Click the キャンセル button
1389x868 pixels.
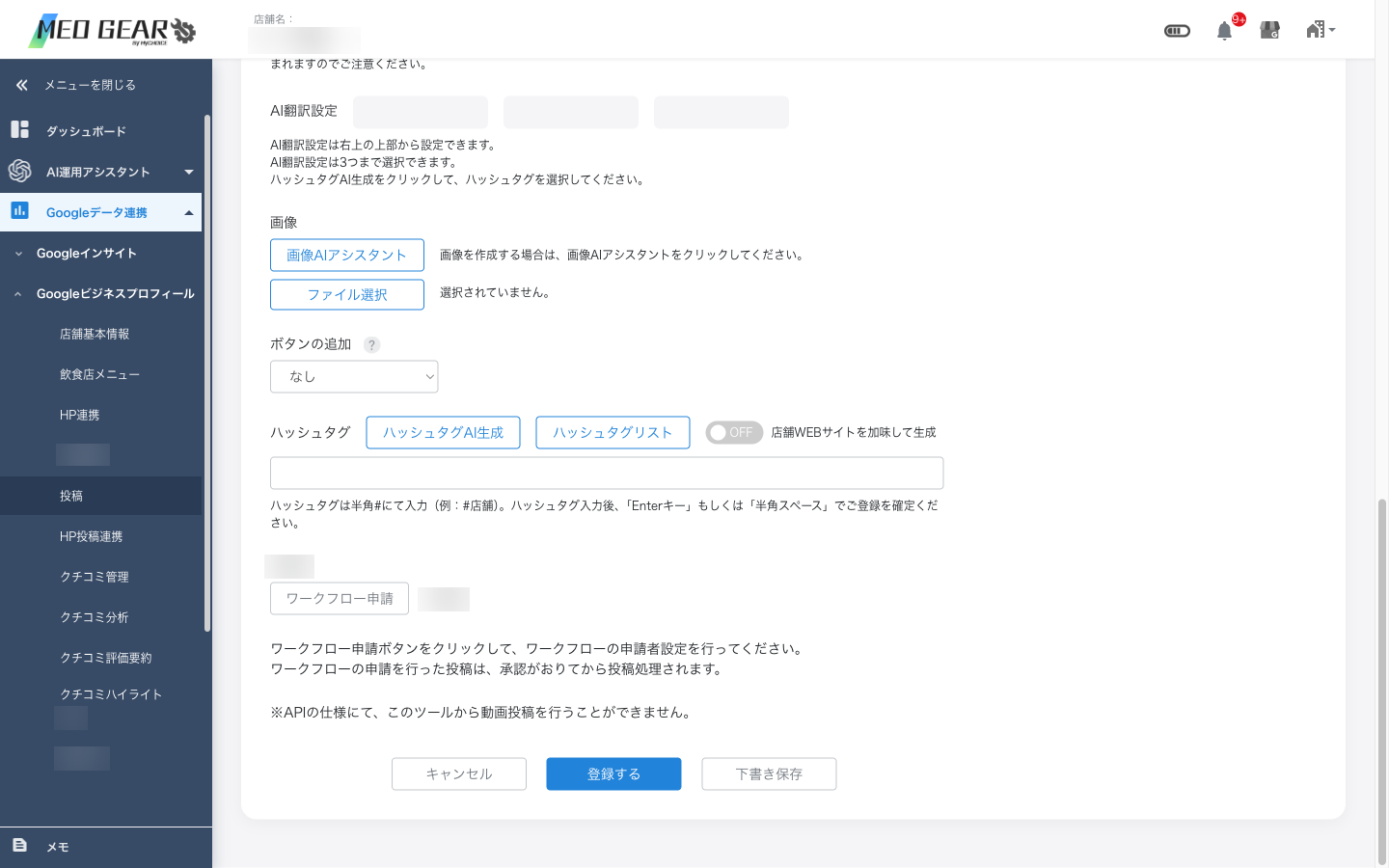459,773
